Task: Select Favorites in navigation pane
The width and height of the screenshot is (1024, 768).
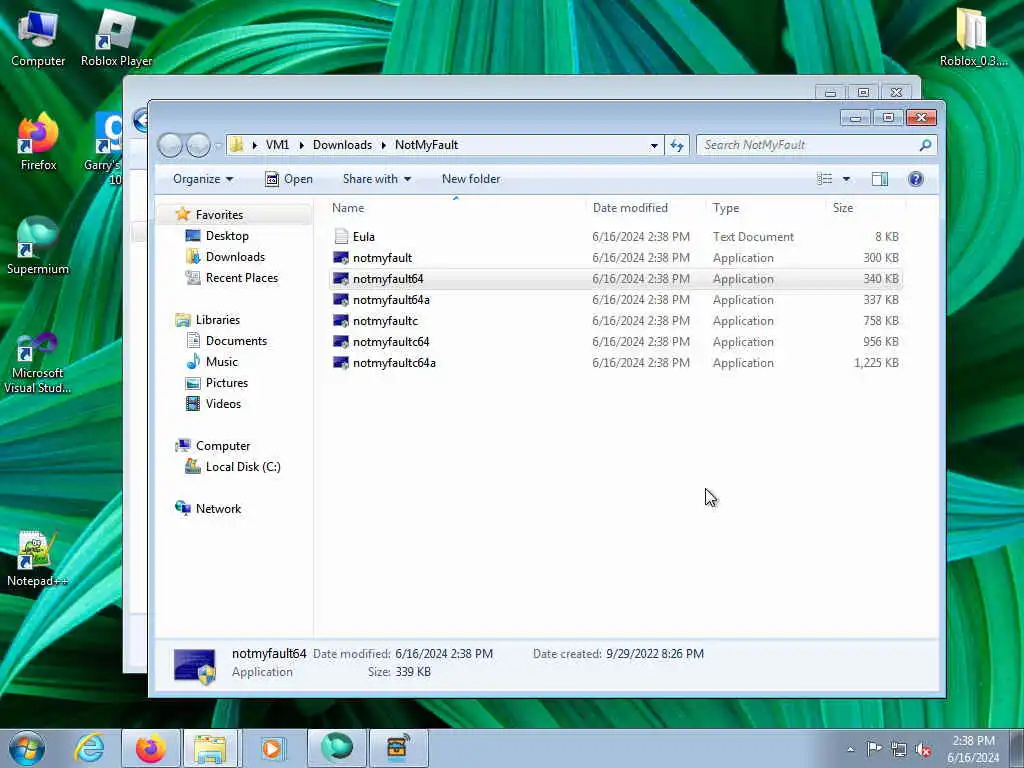Action: (x=219, y=215)
